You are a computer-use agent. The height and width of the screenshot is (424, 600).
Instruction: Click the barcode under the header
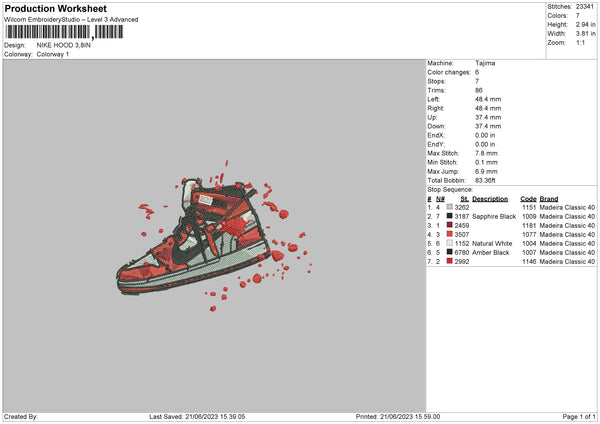coord(64,32)
